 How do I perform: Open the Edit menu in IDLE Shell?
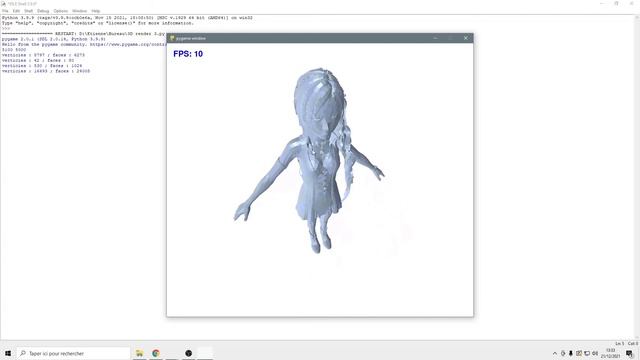click(x=16, y=11)
